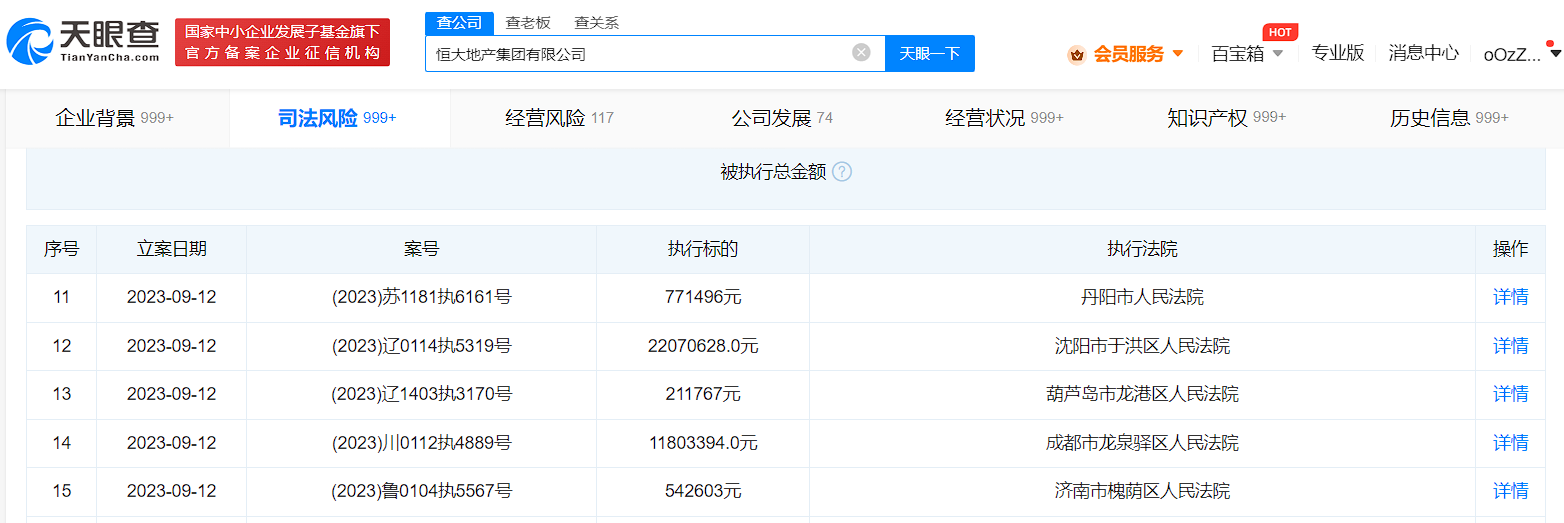Click the 案号 column header
The image size is (1564, 523).
[422, 249]
